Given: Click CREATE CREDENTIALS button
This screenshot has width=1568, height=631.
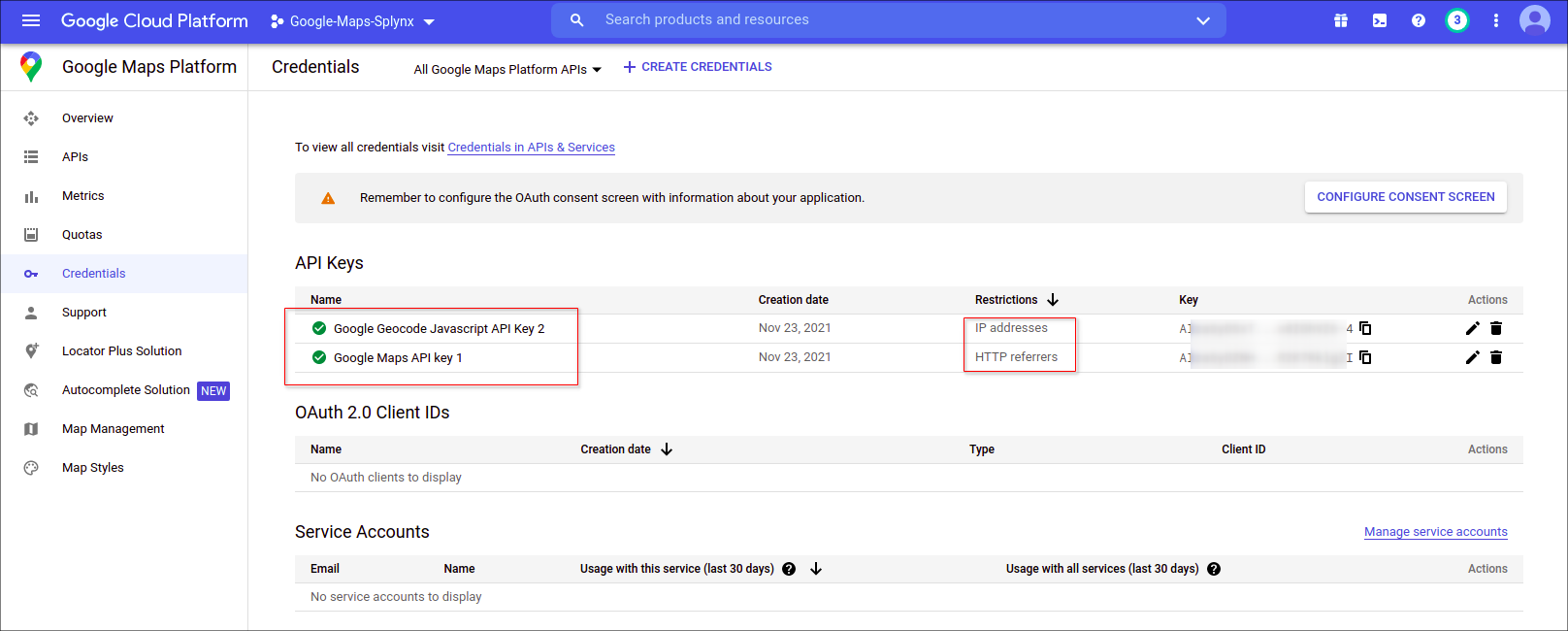Looking at the screenshot, I should point(698,67).
